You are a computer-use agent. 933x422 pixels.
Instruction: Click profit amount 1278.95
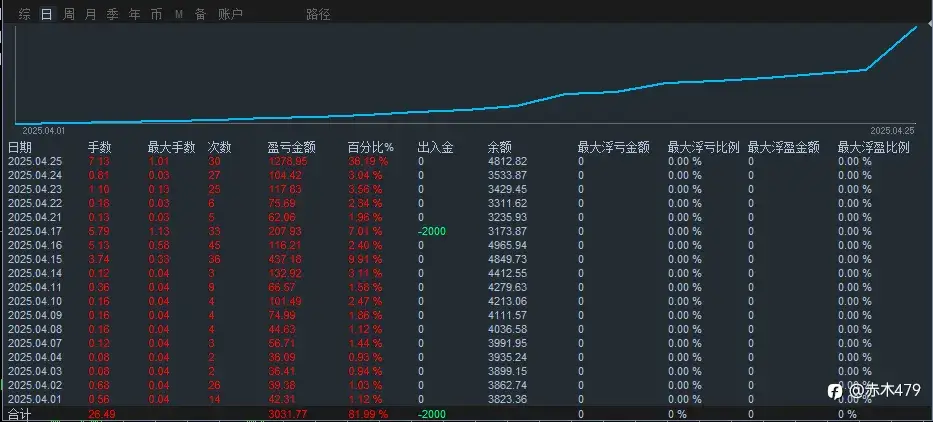[288, 161]
